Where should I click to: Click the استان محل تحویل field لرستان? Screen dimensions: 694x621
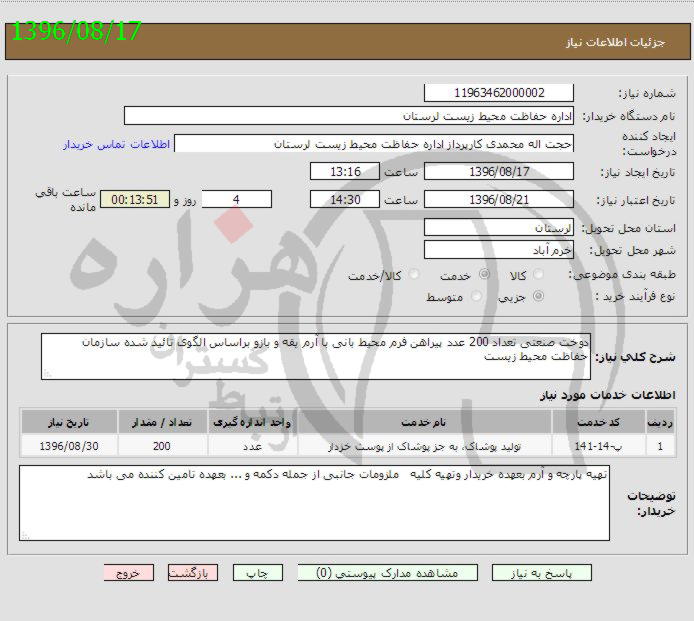click(499, 228)
